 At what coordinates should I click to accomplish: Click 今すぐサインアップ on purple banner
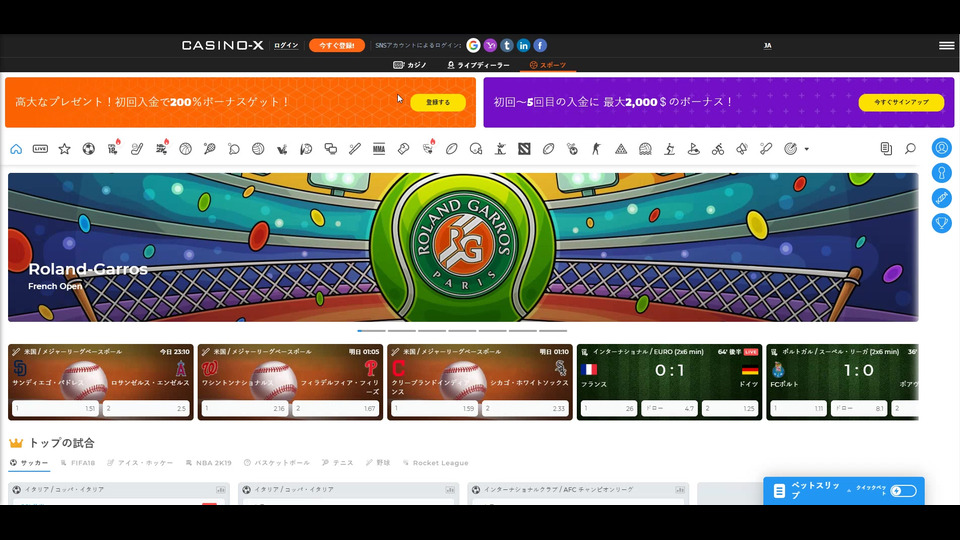901,102
